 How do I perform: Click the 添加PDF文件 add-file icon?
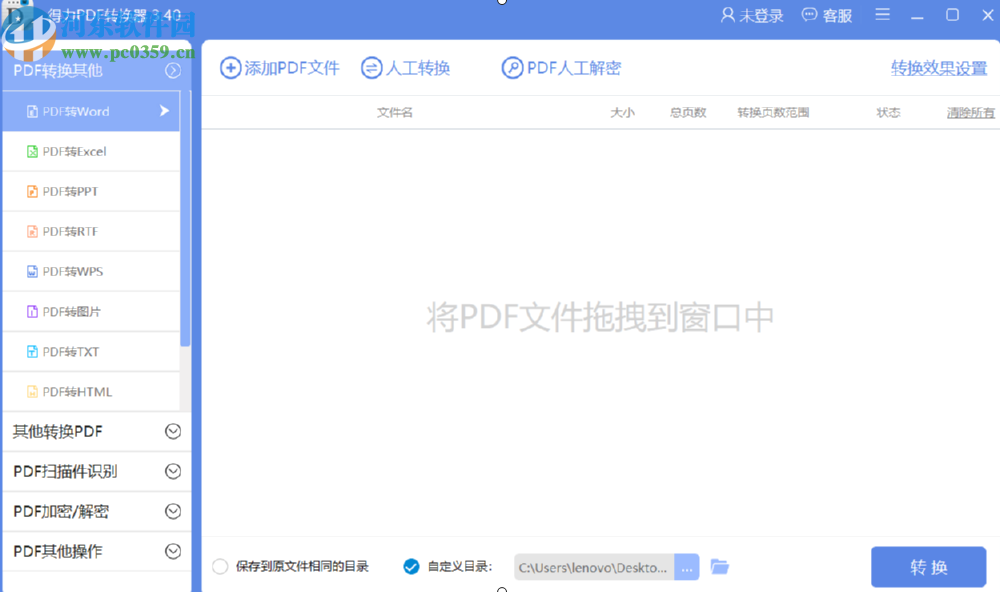point(228,68)
